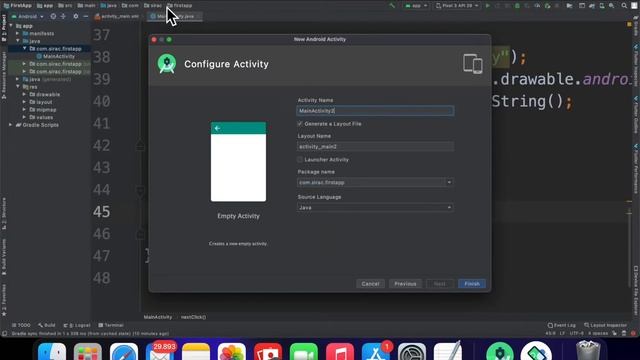
Task: Click the Search Everywhere magnifier icon
Action: pyautogui.click(x=624, y=6)
